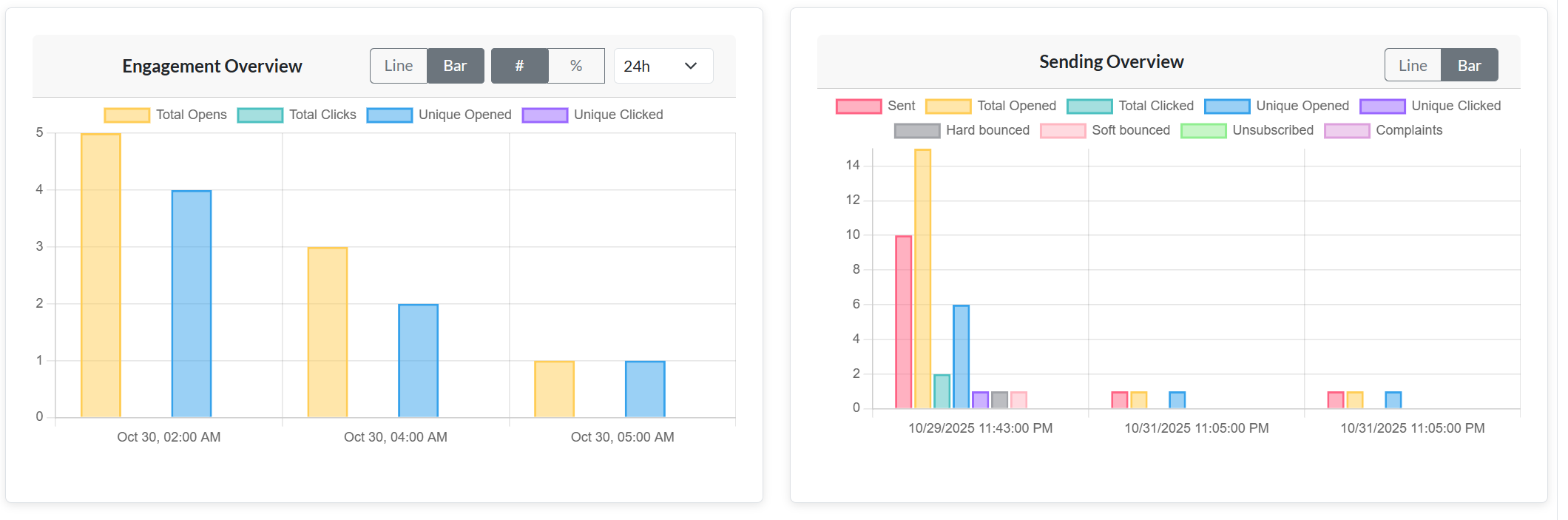The height and width of the screenshot is (520, 1568).
Task: Toggle Hard bounced legend item
Action: 962,130
